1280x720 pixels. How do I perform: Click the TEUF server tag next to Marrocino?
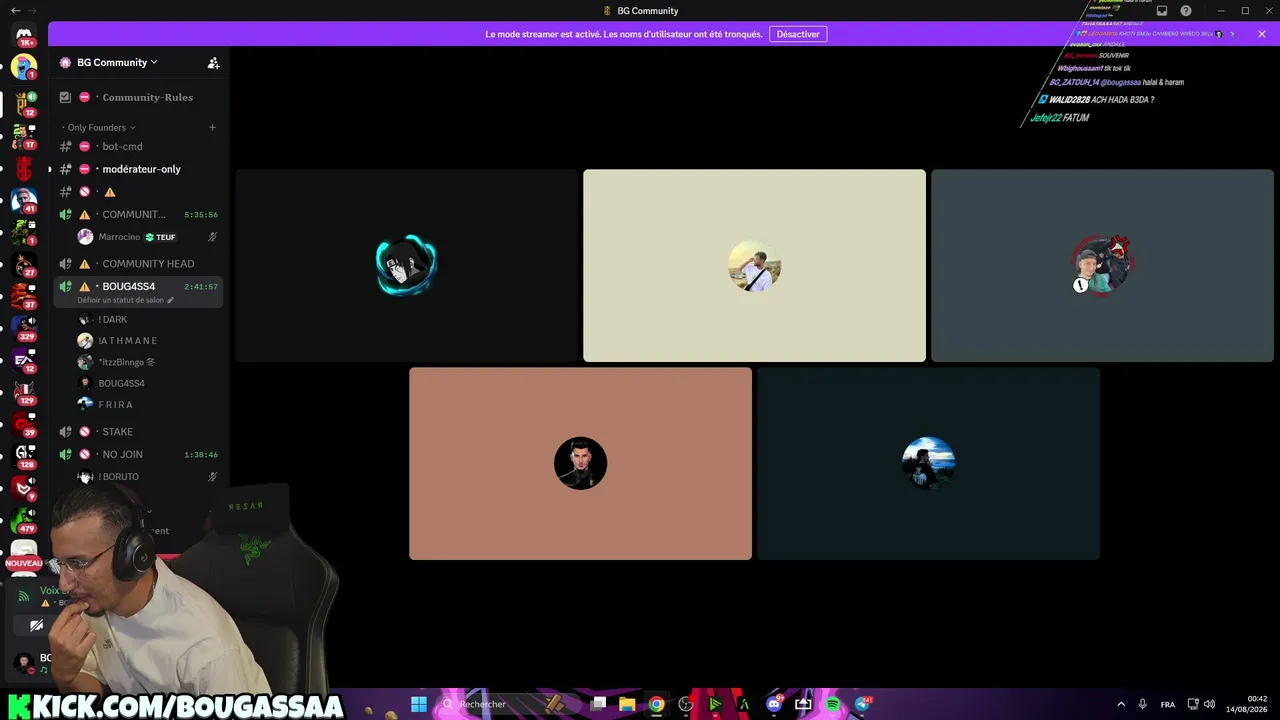click(160, 237)
